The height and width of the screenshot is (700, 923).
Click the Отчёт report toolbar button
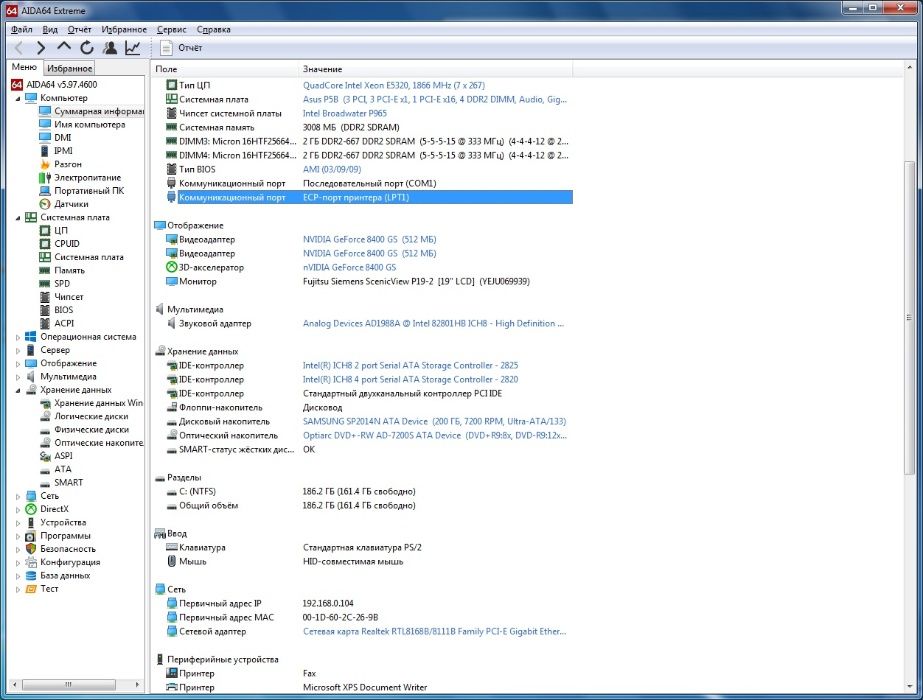[x=182, y=48]
